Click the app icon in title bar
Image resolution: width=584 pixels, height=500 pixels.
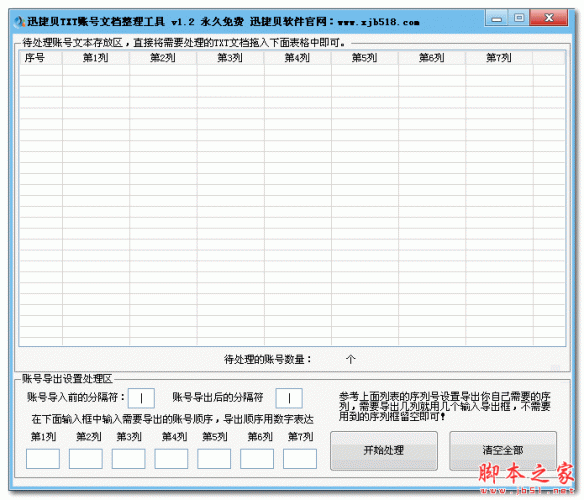tap(19, 22)
